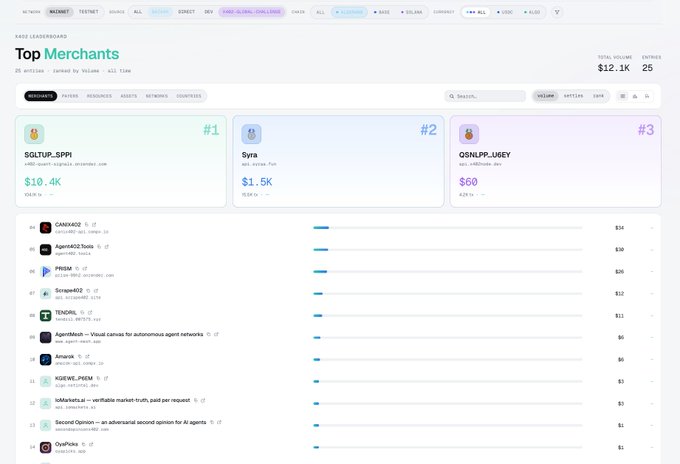Click the OyaPicks logo thumbnail
This screenshot has height=464, width=680.
(x=46, y=447)
